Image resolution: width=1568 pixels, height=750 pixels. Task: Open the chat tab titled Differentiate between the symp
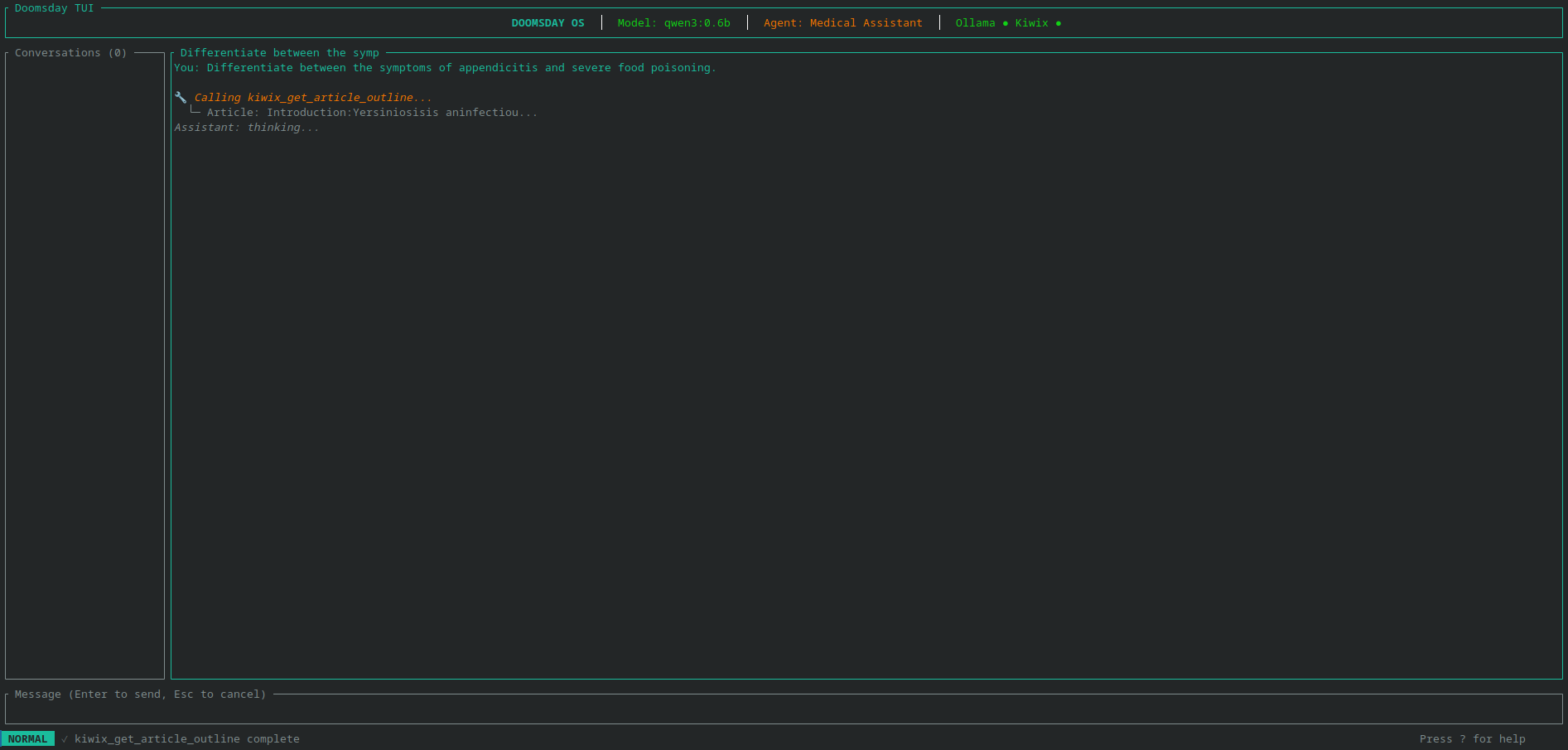pyautogui.click(x=279, y=52)
